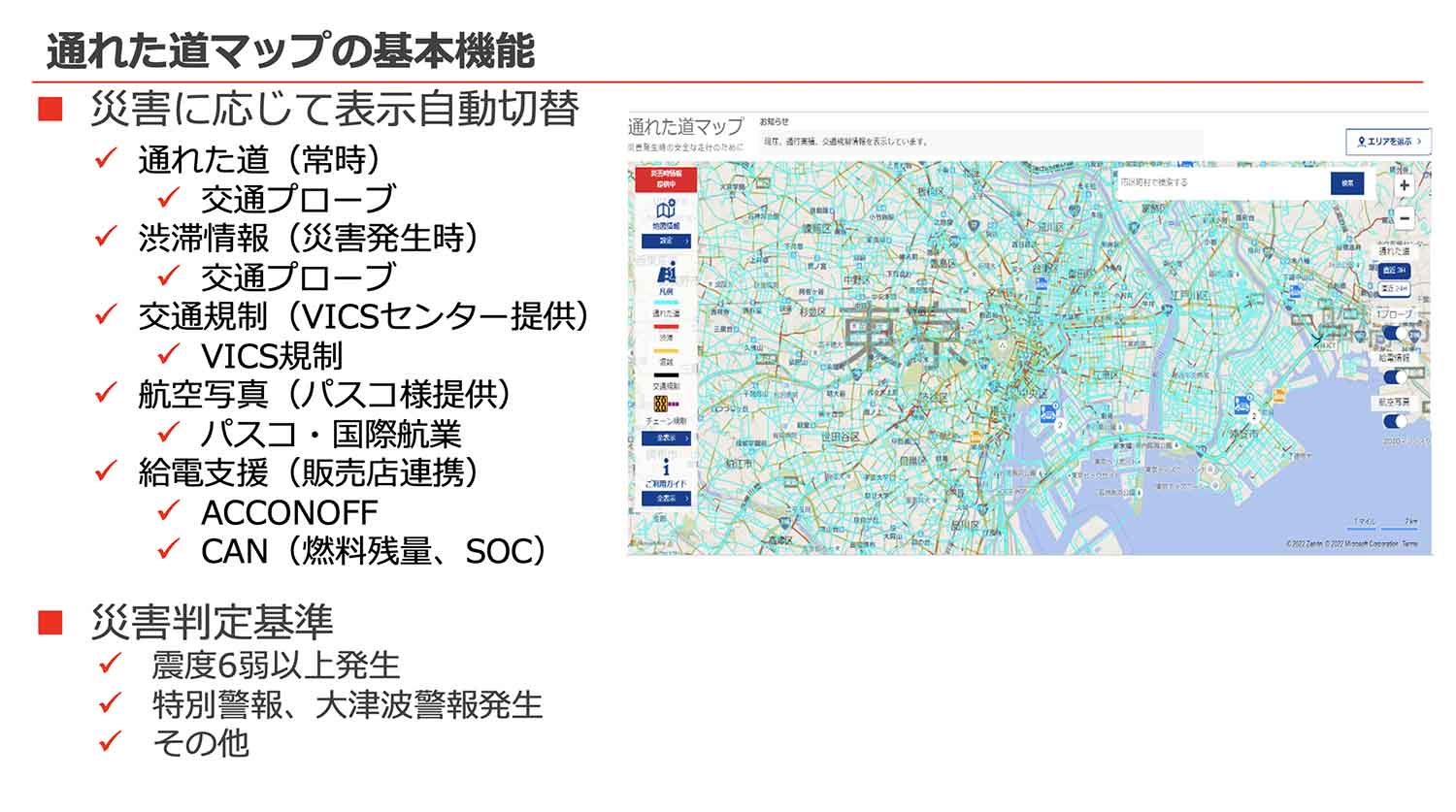Click the cyan 通れた道 legend line

pyautogui.click(x=666, y=302)
